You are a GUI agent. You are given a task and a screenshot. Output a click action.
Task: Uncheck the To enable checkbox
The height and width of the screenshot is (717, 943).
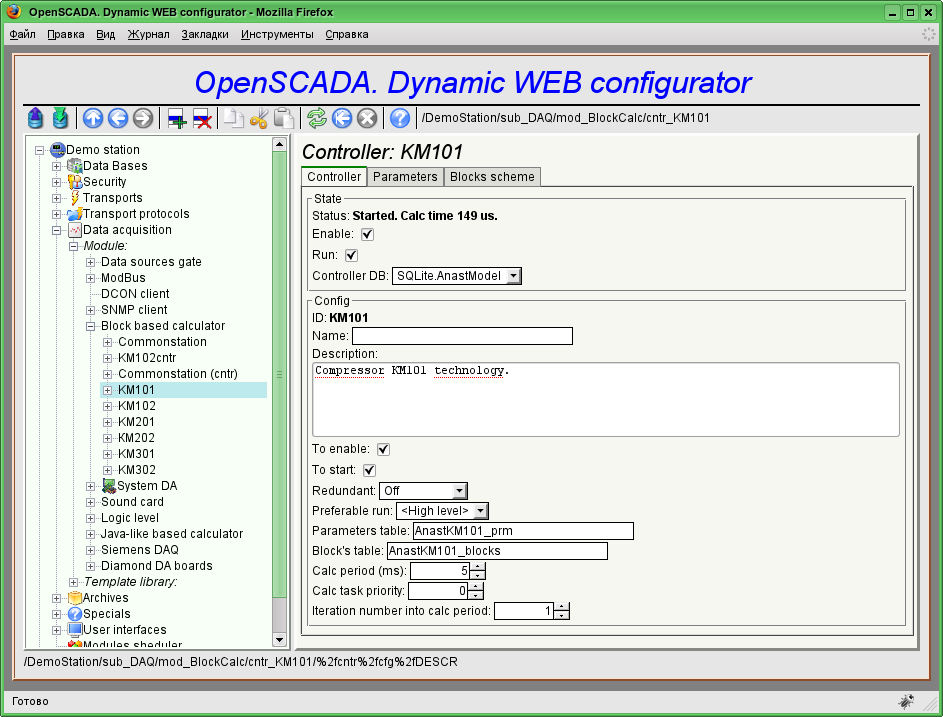point(383,449)
